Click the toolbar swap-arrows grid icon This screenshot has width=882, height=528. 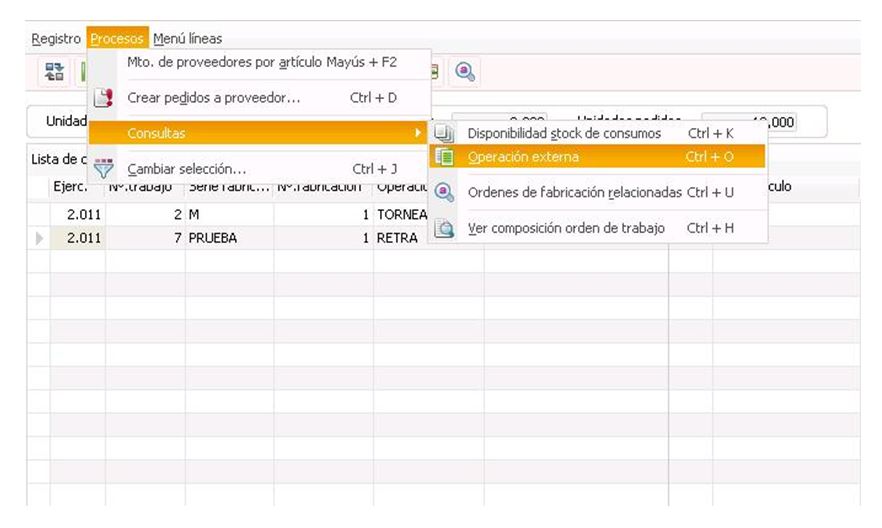click(x=54, y=72)
